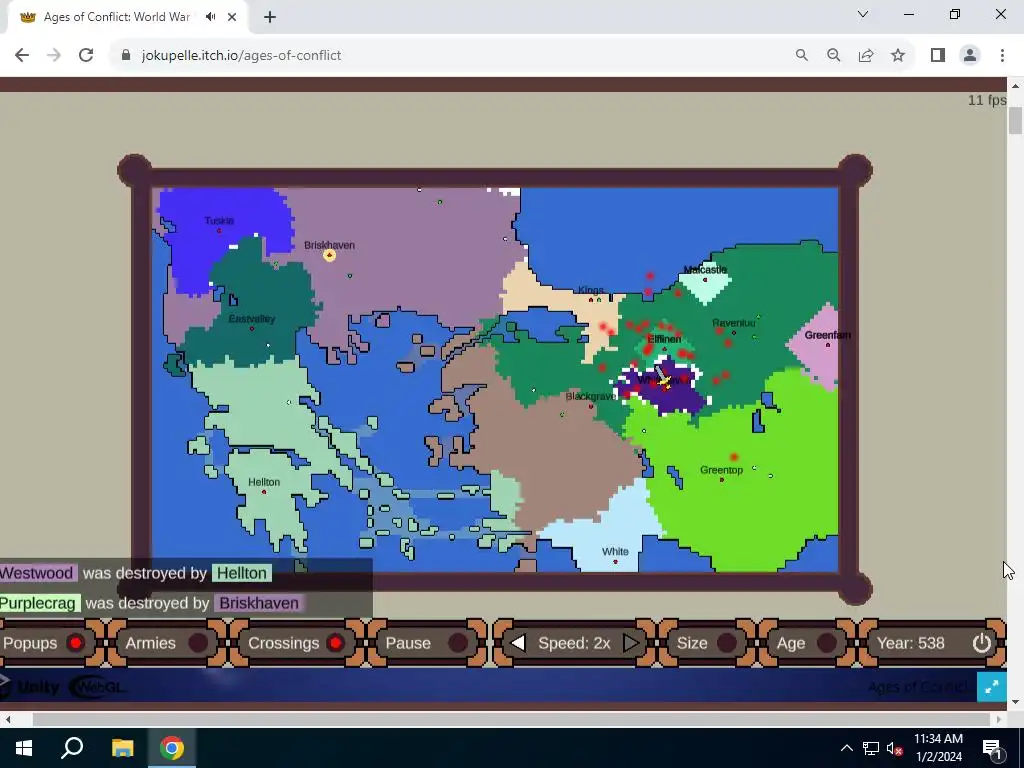Go back in browser history
This screenshot has width=1024, height=768.
(22, 56)
